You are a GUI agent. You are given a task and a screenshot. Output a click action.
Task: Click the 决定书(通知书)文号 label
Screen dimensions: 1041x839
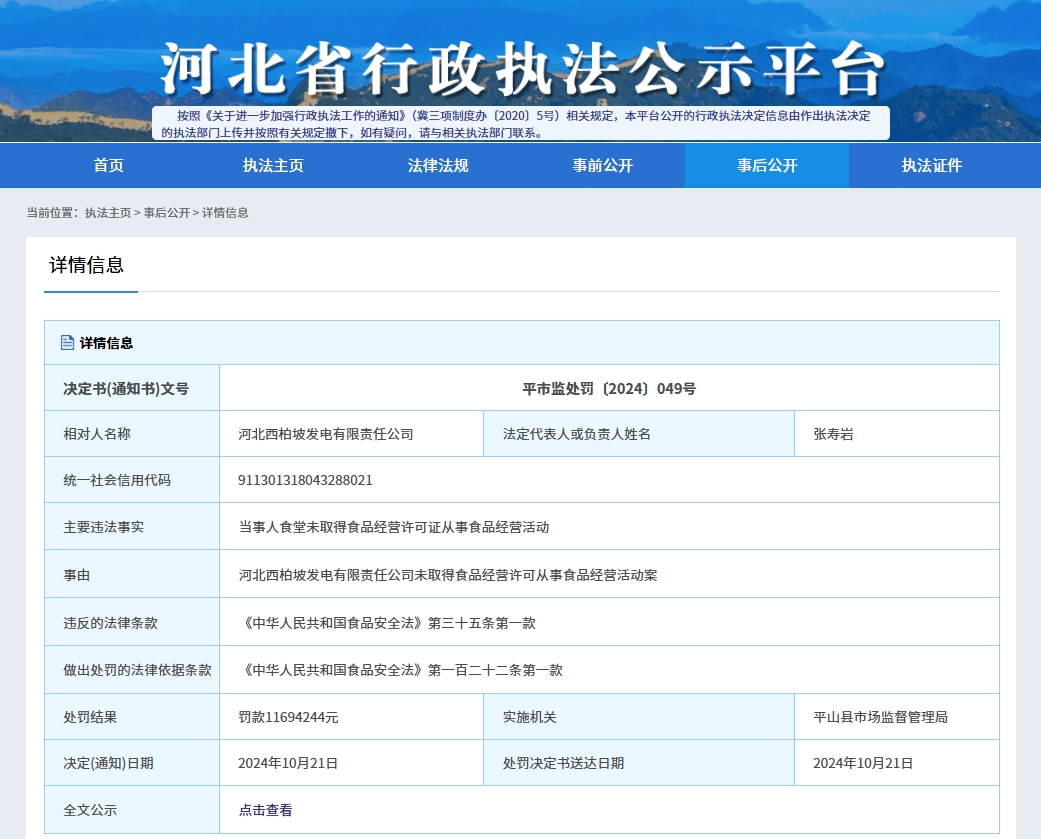tap(126, 388)
